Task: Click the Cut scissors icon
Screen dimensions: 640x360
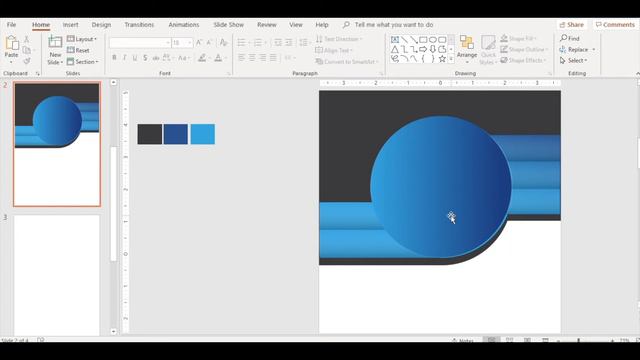Action: pos(27,39)
